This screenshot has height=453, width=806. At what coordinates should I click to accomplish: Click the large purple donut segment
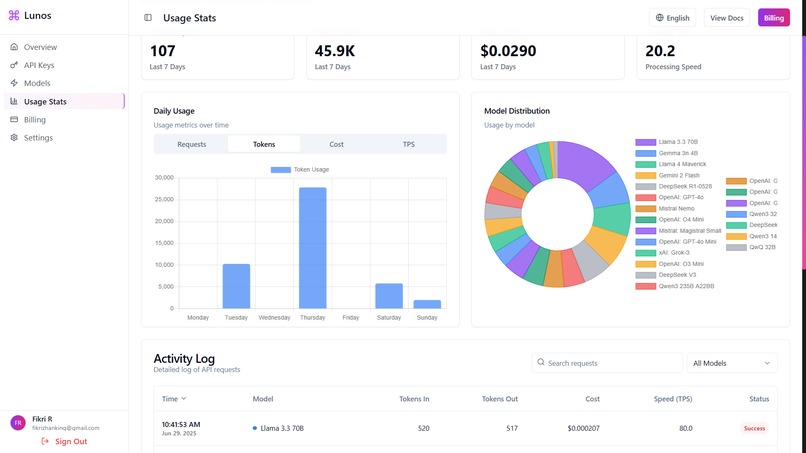tap(584, 165)
